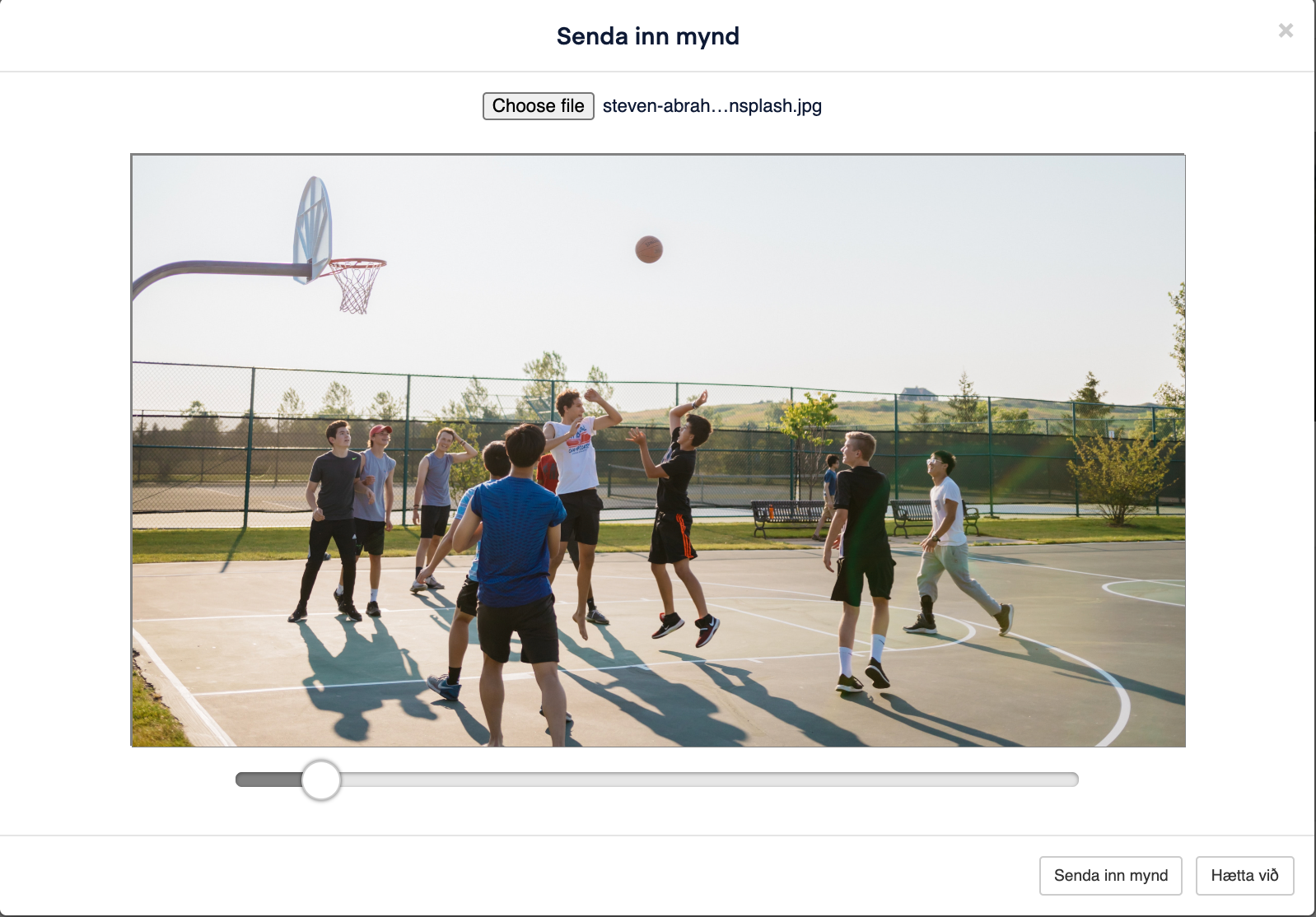The height and width of the screenshot is (917, 1316).
Task: Click the basketball hoop net in the preview
Action: pos(357,286)
